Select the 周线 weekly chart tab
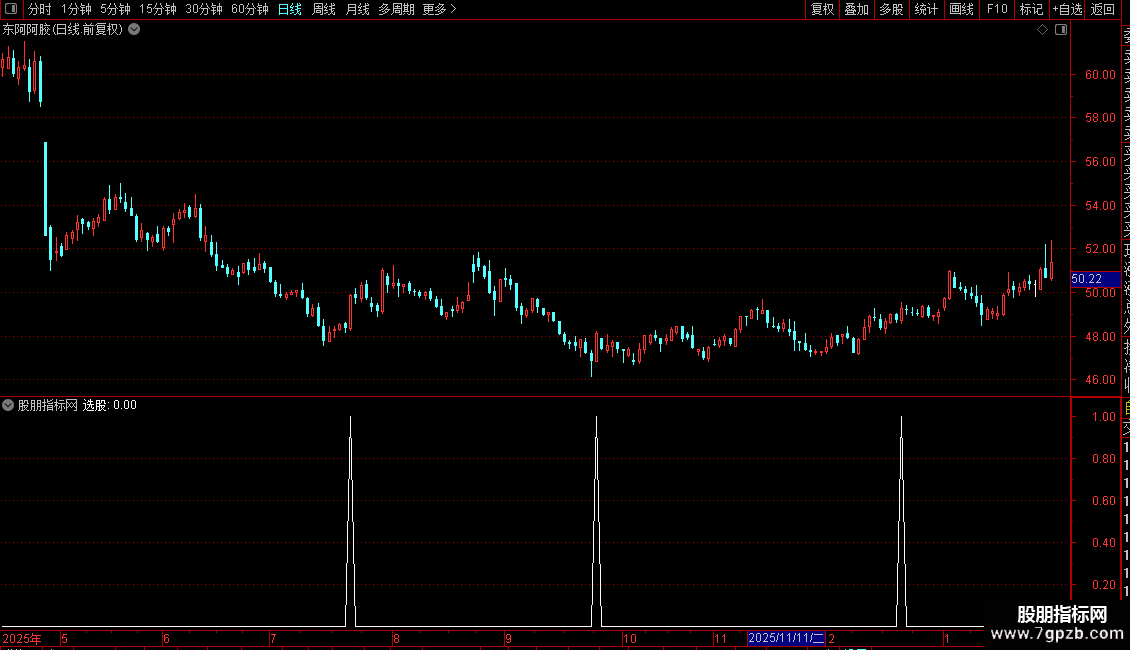The width and height of the screenshot is (1130, 650). (324, 9)
